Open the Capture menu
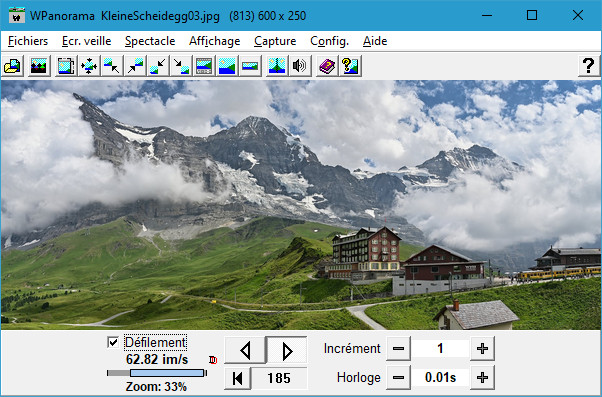 coord(275,41)
